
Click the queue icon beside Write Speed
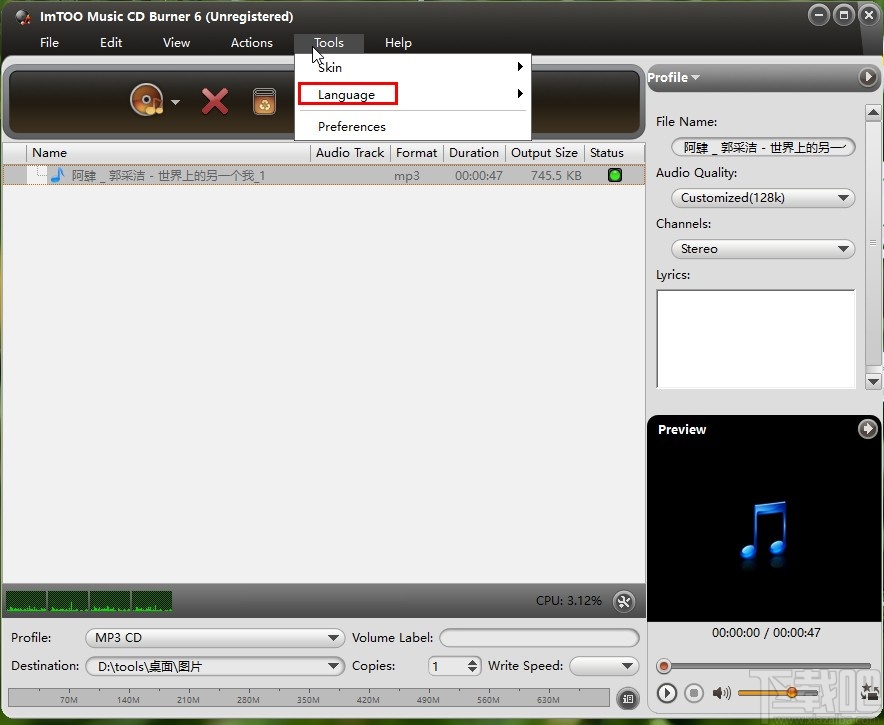[628, 699]
